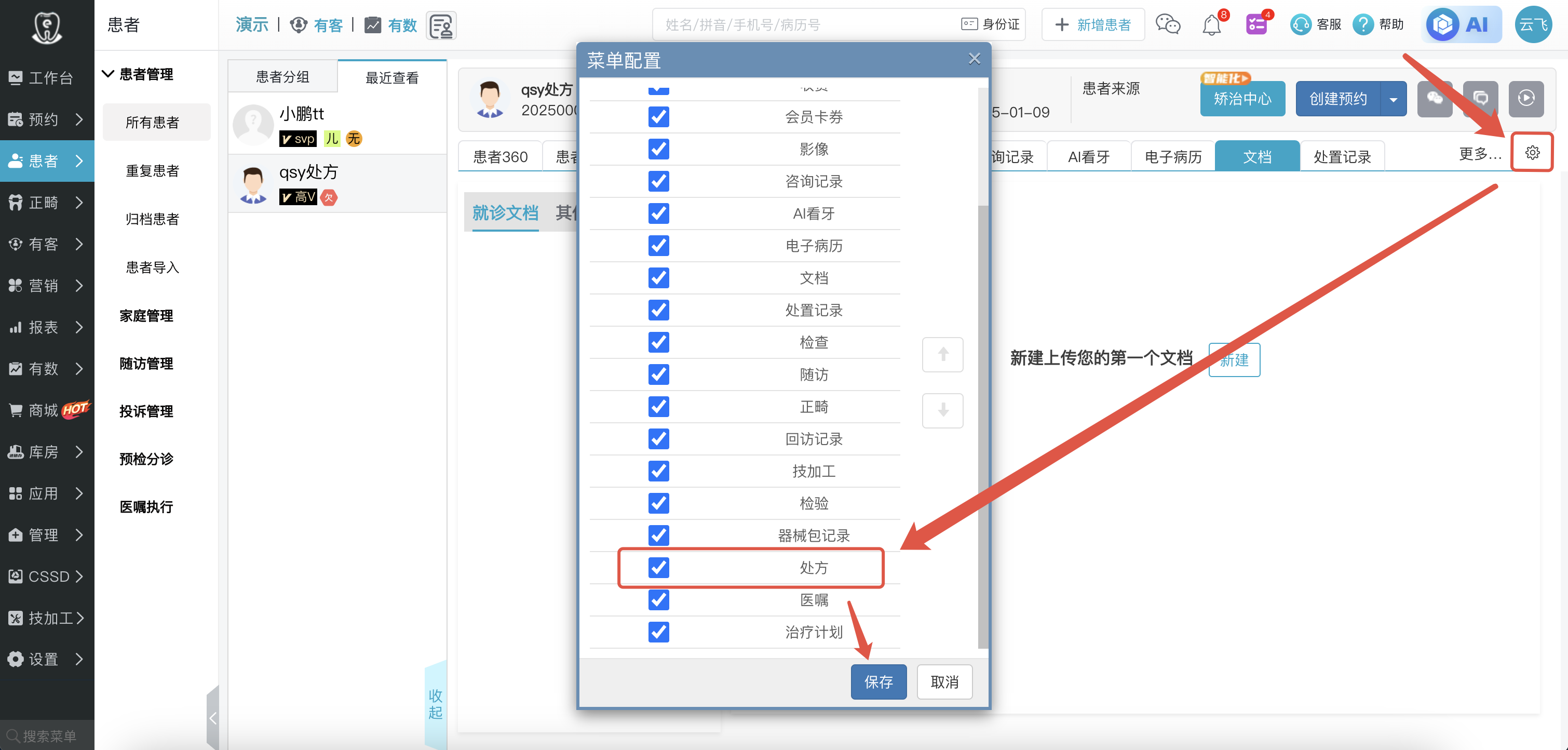
Task: Click the tooth logo icon
Action: 47,28
